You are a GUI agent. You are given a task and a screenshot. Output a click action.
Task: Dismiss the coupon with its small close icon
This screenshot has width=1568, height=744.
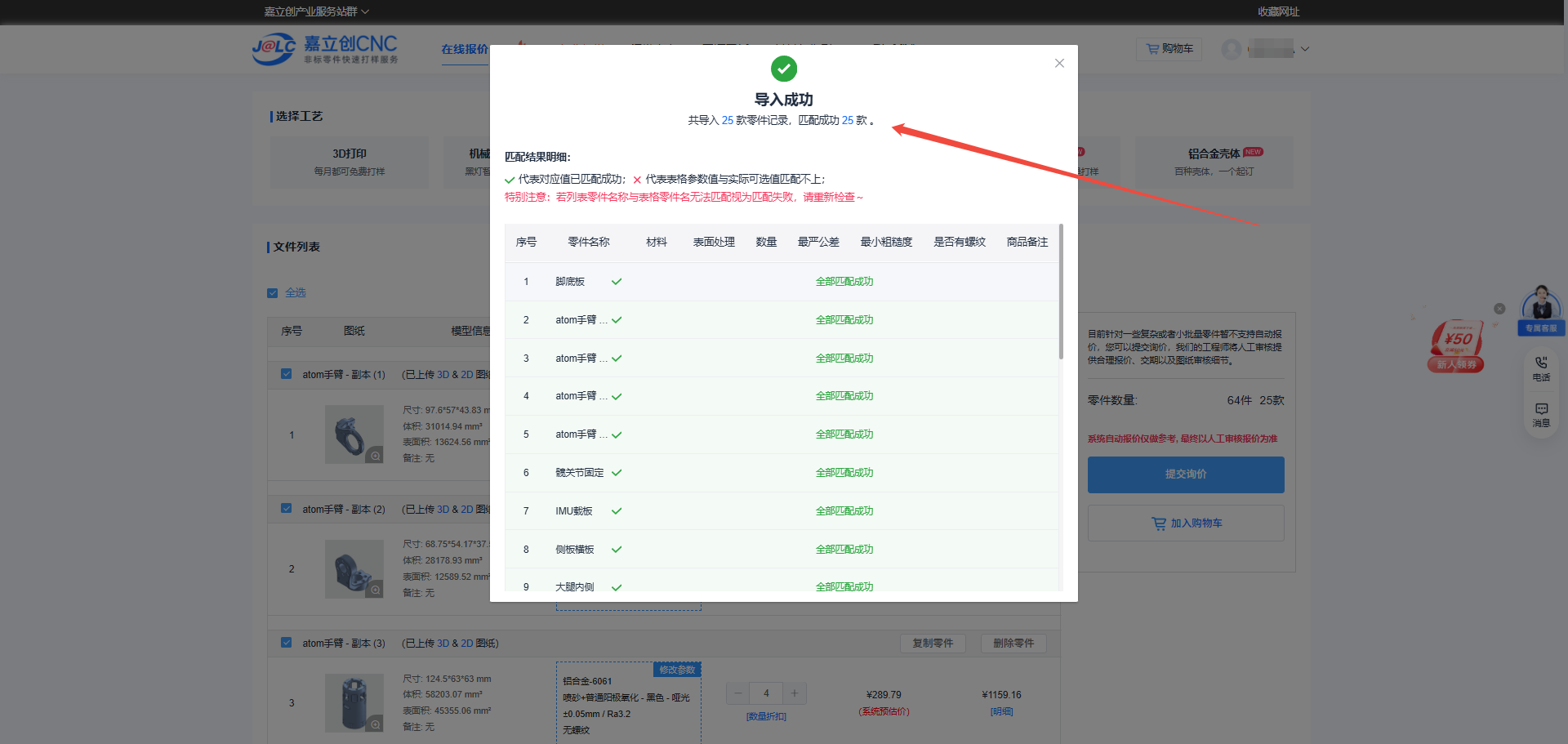pos(1499,309)
